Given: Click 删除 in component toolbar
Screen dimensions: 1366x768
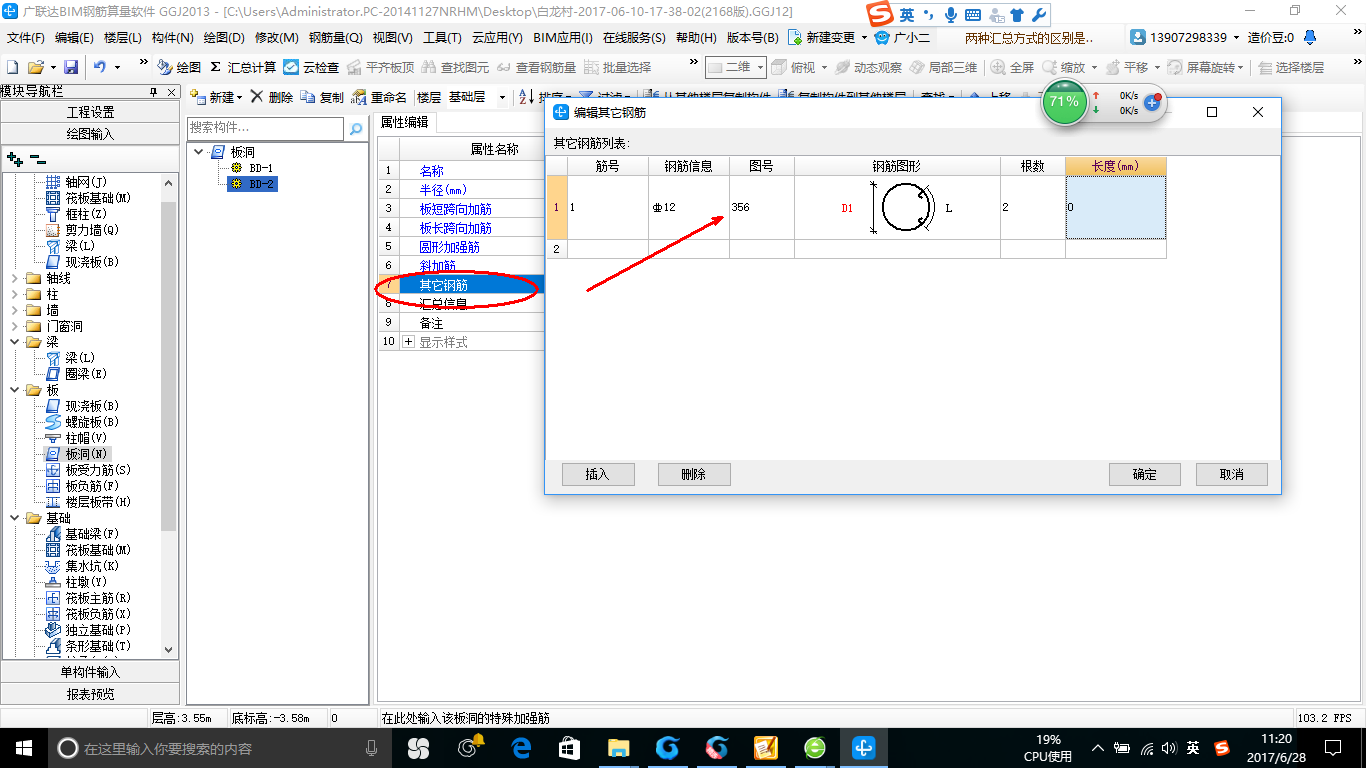Looking at the screenshot, I should [x=272, y=97].
